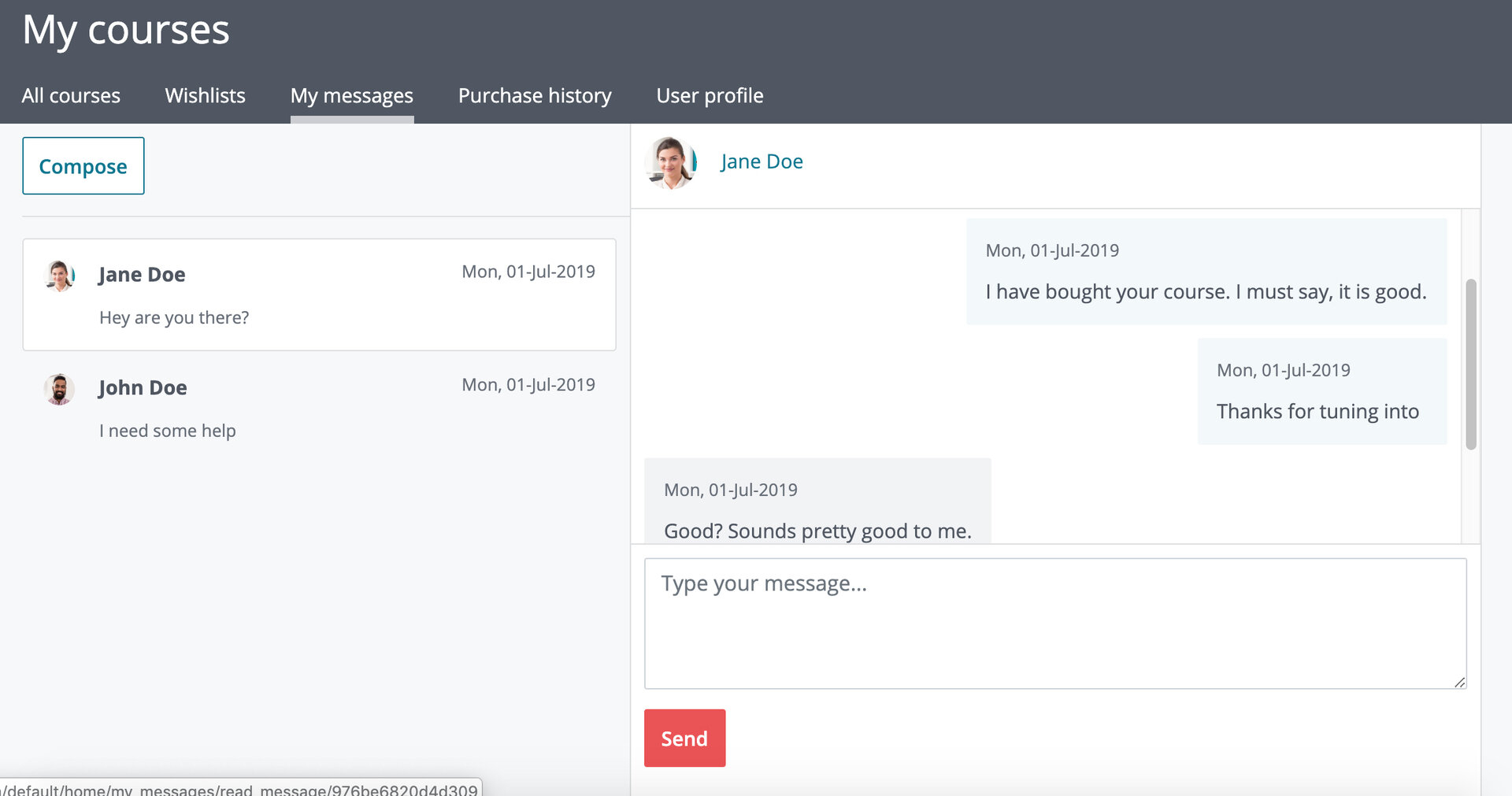
Task: Click the My courses page heading
Action: click(126, 30)
